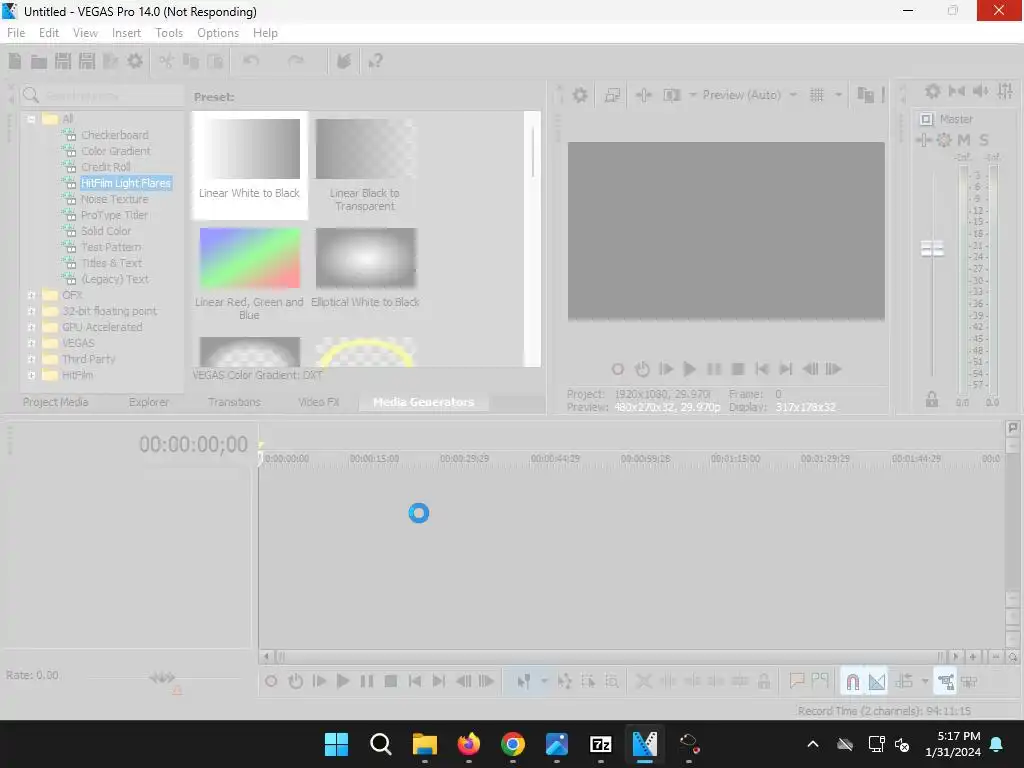Toggle Automatic Crossfades button
1024x768 pixels.
tap(877, 682)
